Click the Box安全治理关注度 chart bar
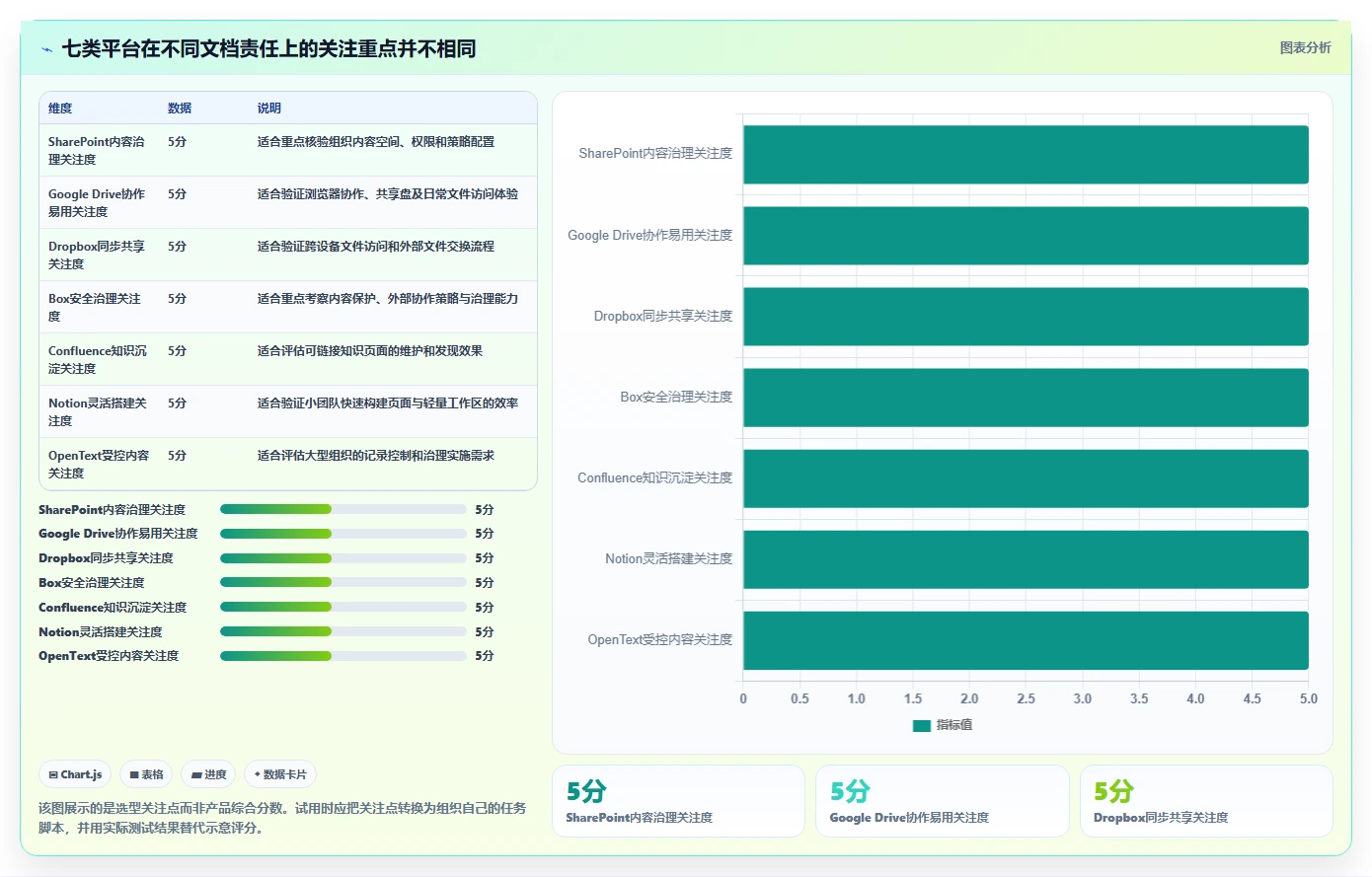Viewport: 1372px width, 877px height. tap(1026, 398)
